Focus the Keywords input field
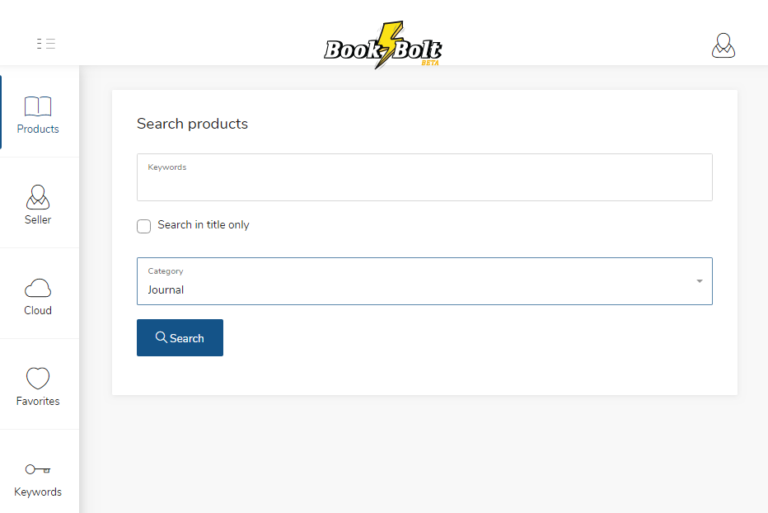768x513 pixels. click(424, 182)
